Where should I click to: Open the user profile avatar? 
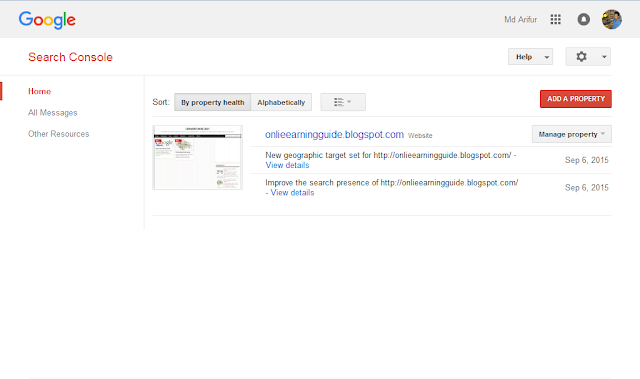pyautogui.click(x=611, y=19)
